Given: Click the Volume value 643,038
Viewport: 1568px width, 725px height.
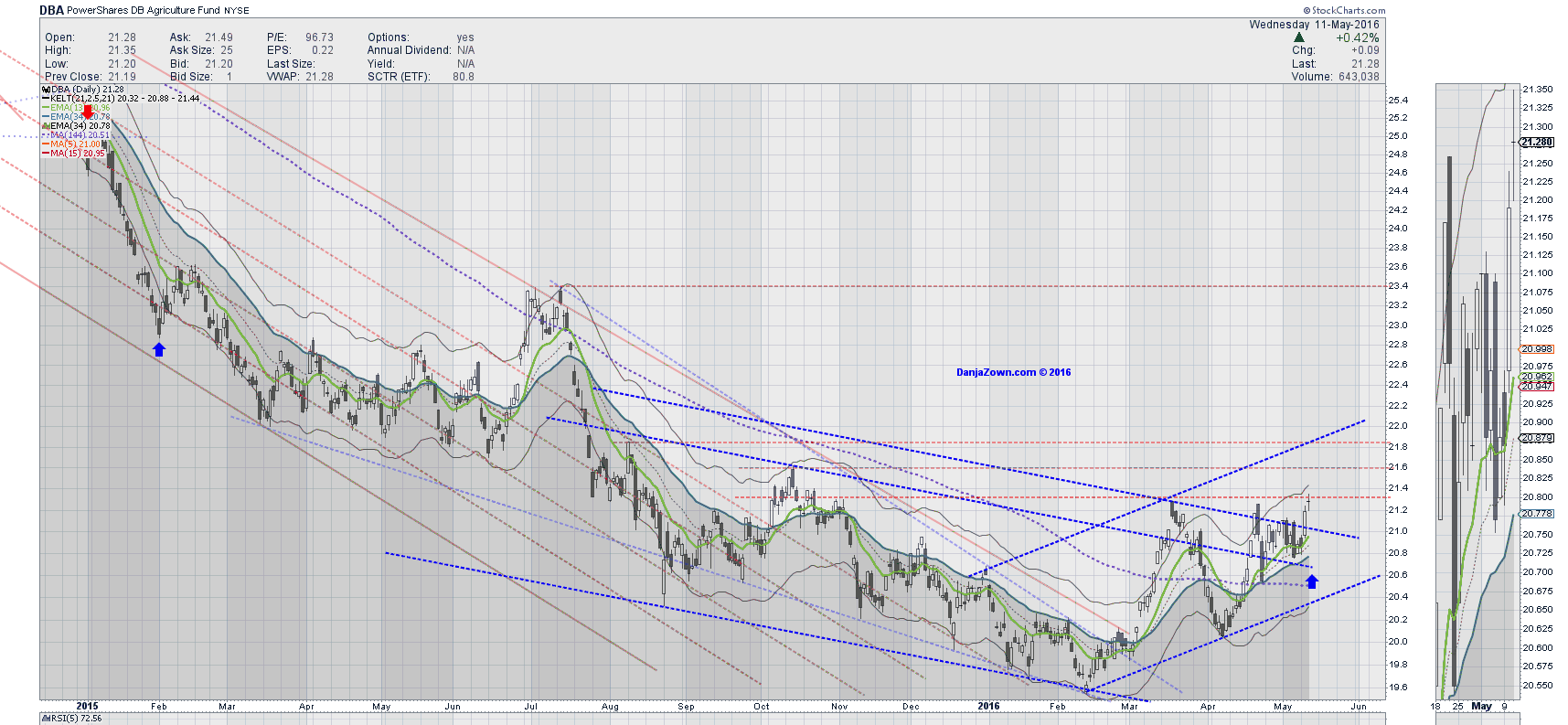Looking at the screenshot, I should 1358,77.
